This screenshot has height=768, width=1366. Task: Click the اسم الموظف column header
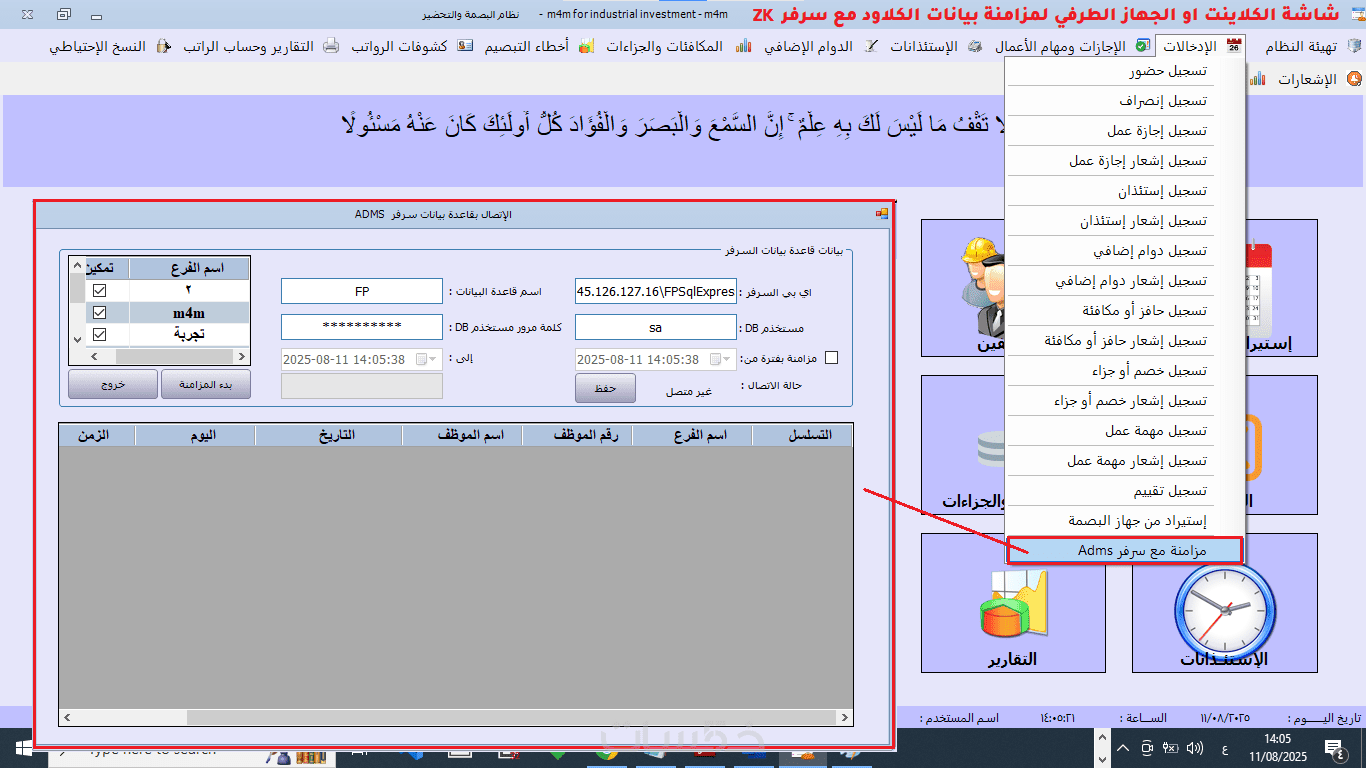coord(462,435)
